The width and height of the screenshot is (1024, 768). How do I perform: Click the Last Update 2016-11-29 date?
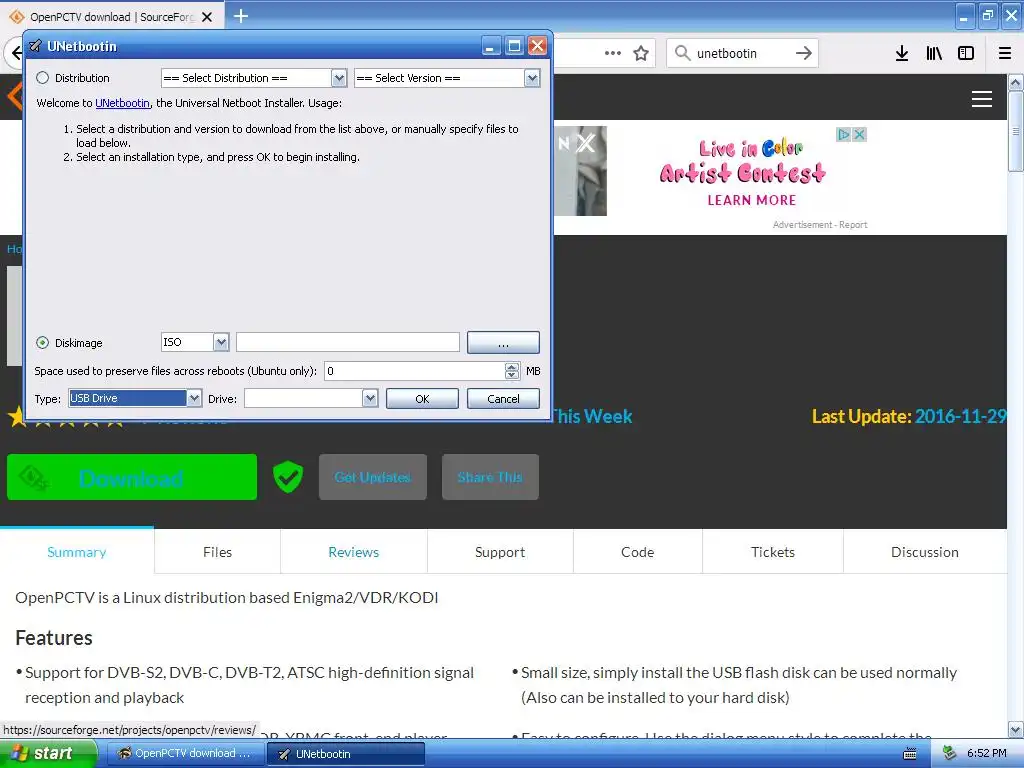coord(961,416)
